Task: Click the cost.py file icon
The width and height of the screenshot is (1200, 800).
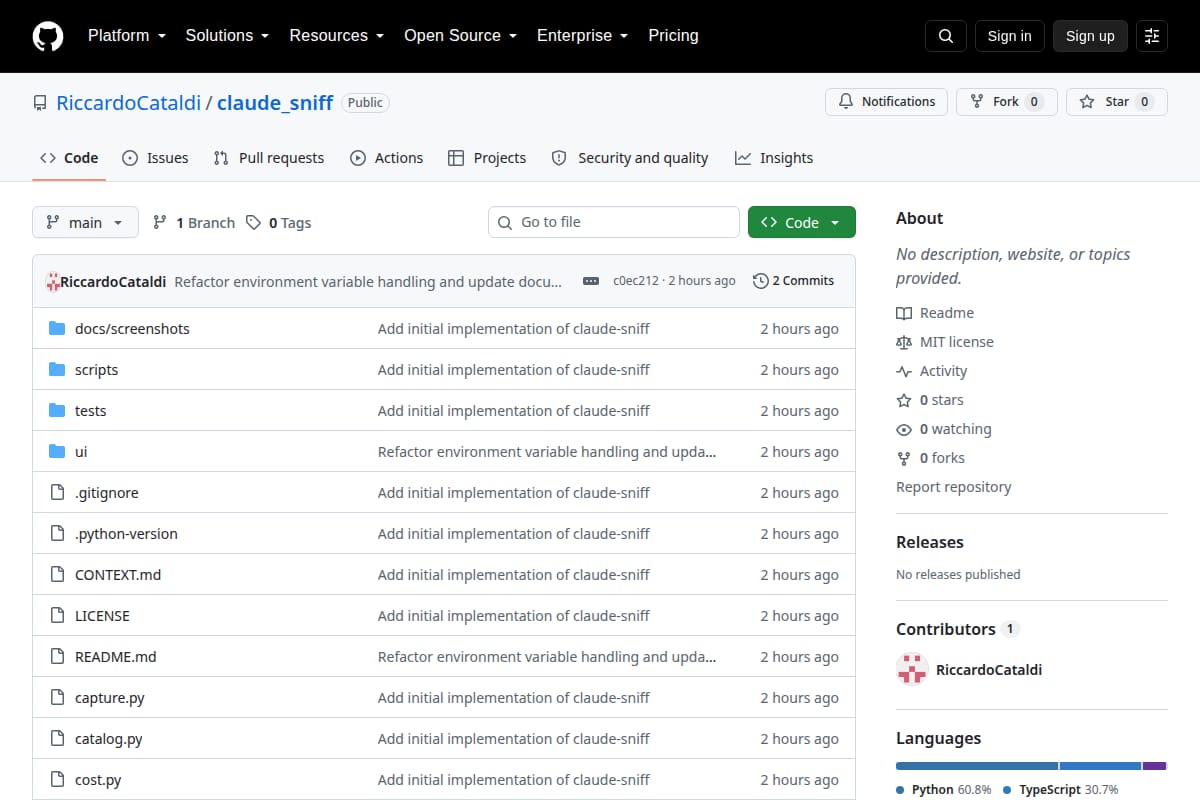Action: (57, 780)
